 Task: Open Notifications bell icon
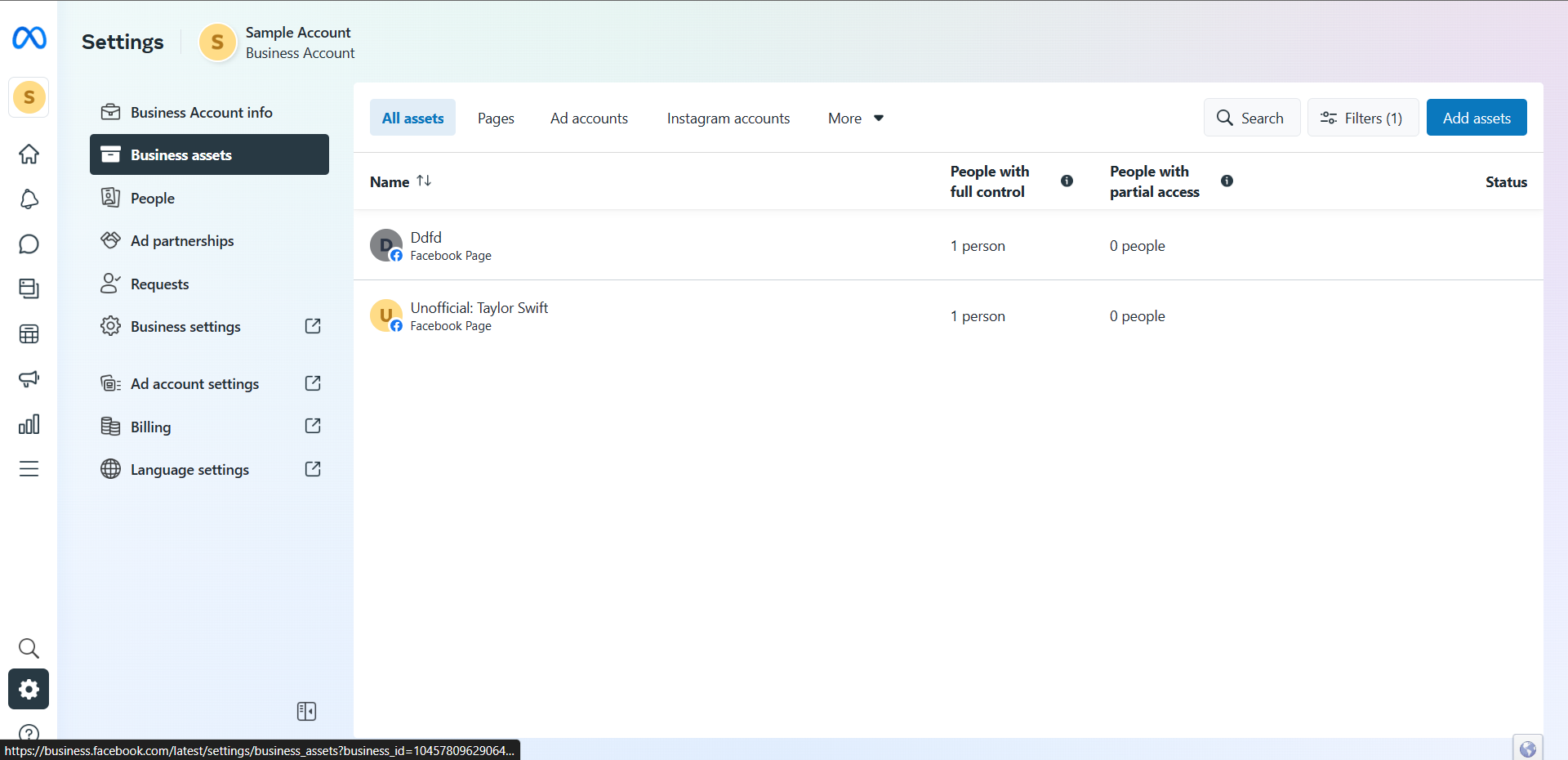click(29, 199)
